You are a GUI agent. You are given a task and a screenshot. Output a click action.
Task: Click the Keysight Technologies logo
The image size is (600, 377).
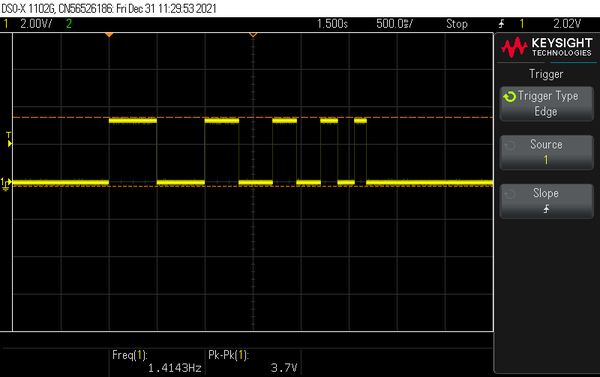546,47
